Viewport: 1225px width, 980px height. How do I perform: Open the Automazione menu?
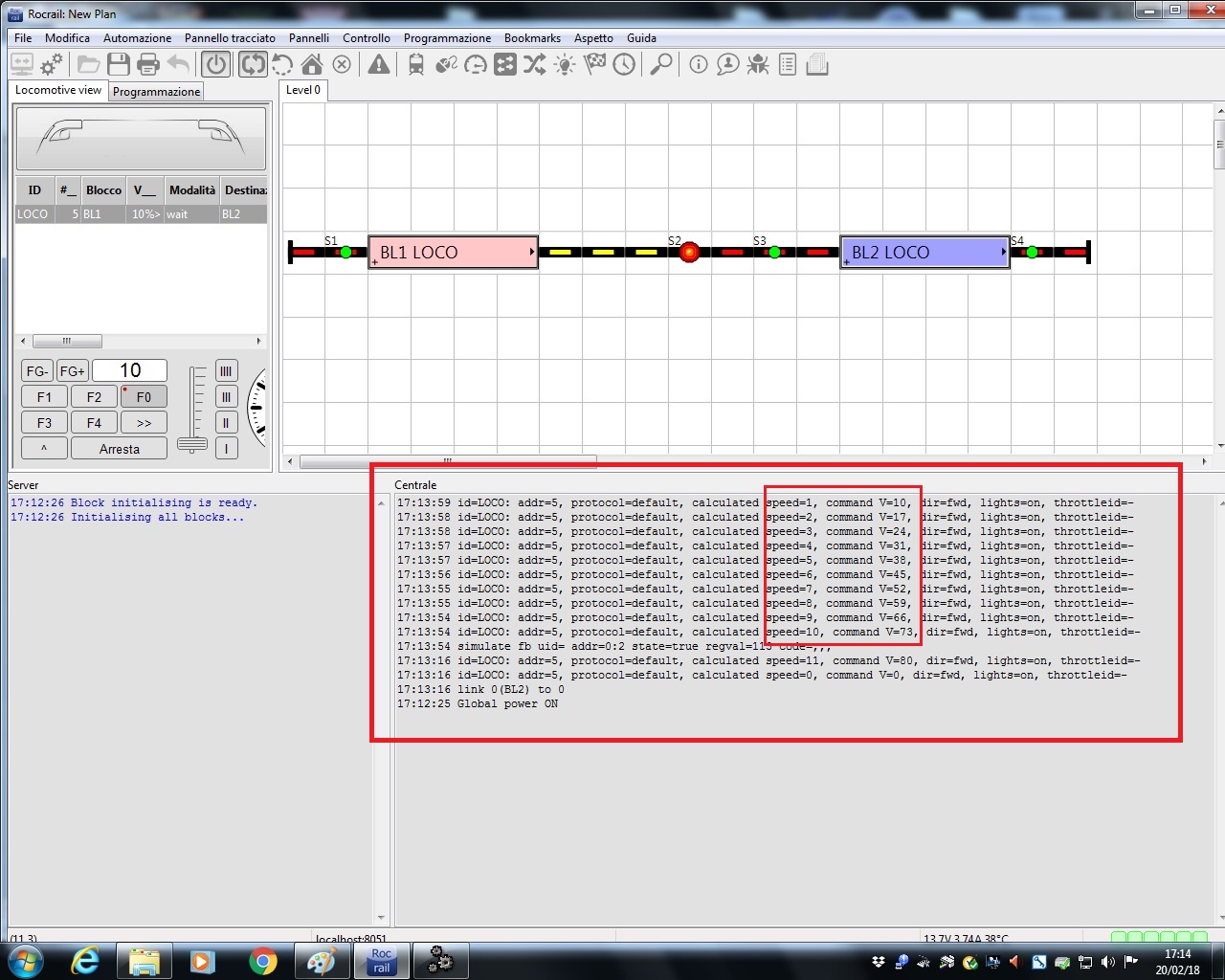[x=137, y=38]
